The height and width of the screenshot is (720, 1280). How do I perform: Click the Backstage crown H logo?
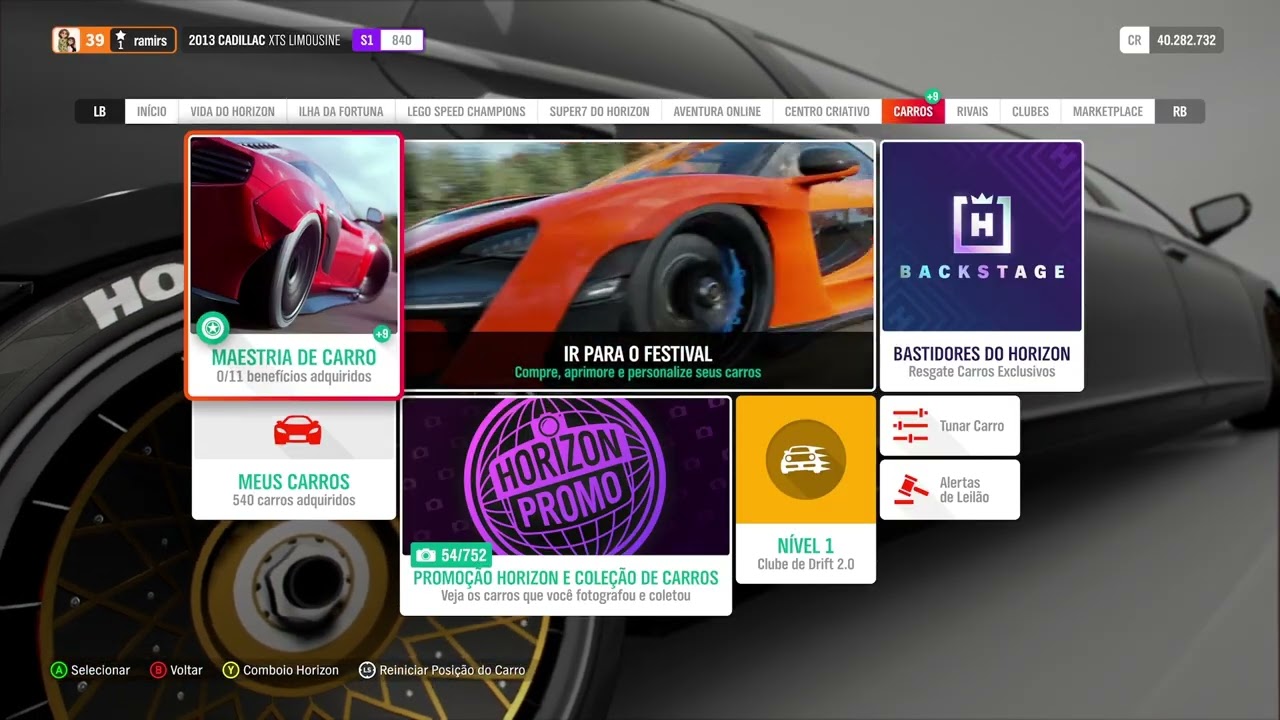click(x=981, y=222)
